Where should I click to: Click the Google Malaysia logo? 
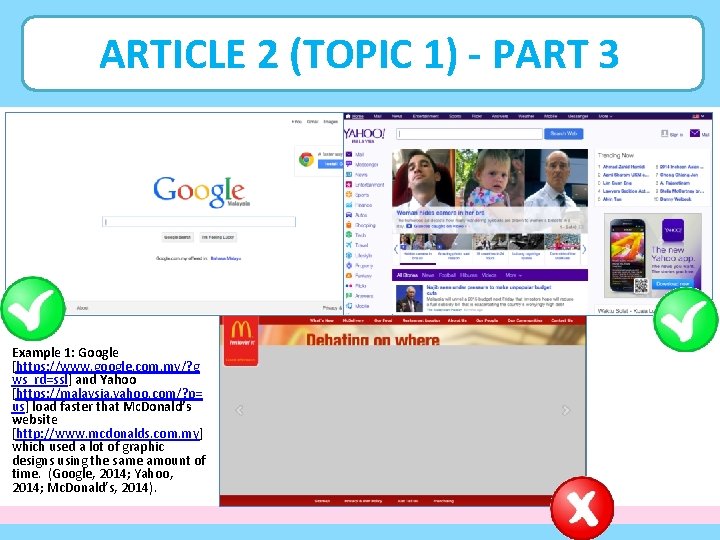tap(201, 191)
